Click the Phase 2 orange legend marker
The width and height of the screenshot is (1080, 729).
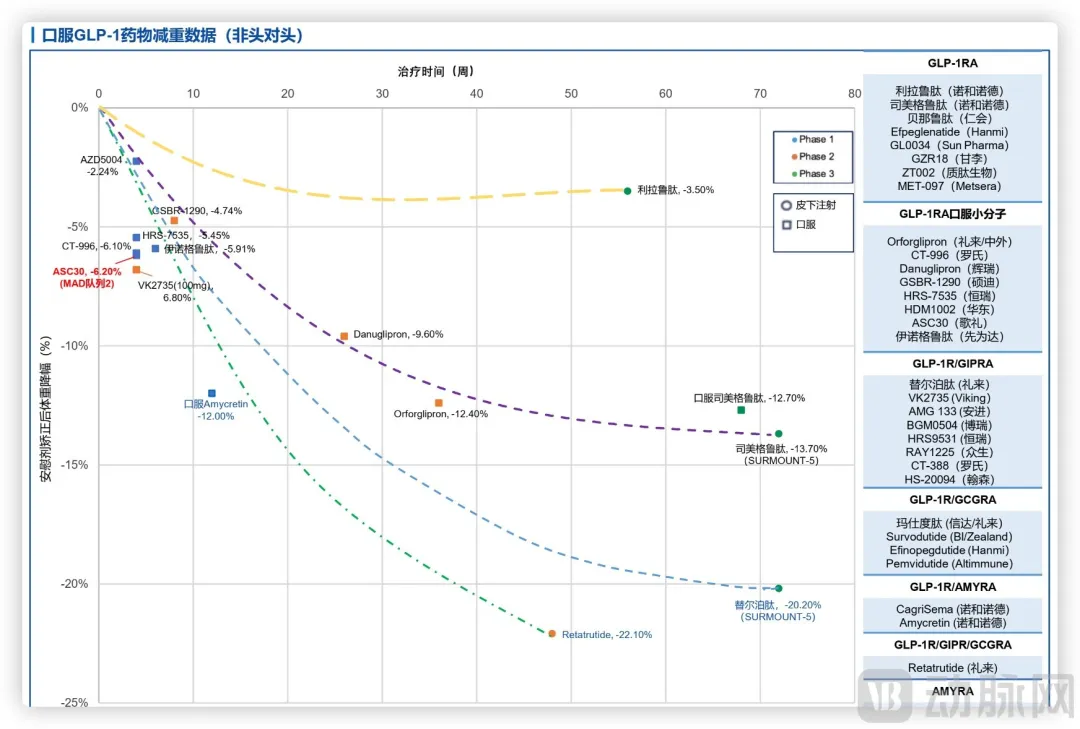(794, 157)
